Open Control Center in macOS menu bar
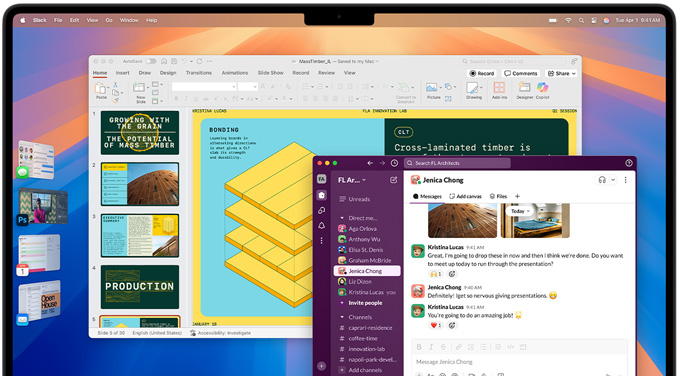Screen dimensions: 678x376 (594, 20)
